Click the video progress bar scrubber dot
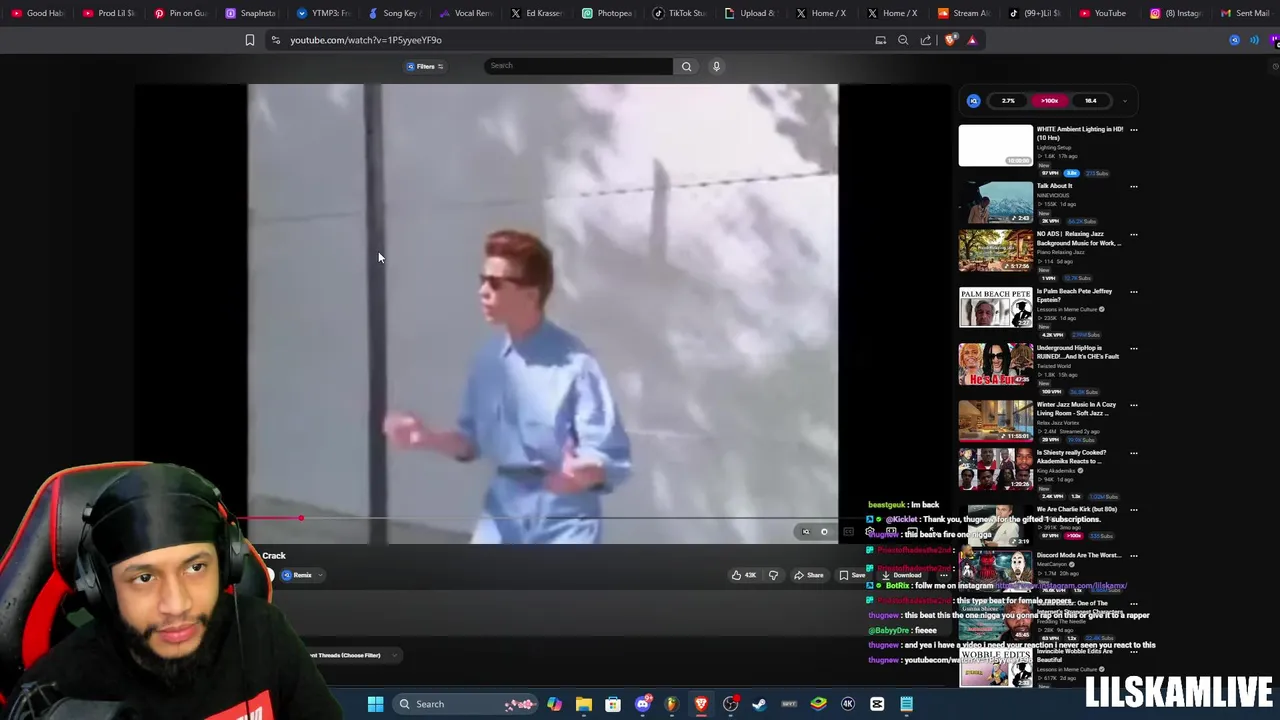Screen dimensions: 1280x720 300,518
